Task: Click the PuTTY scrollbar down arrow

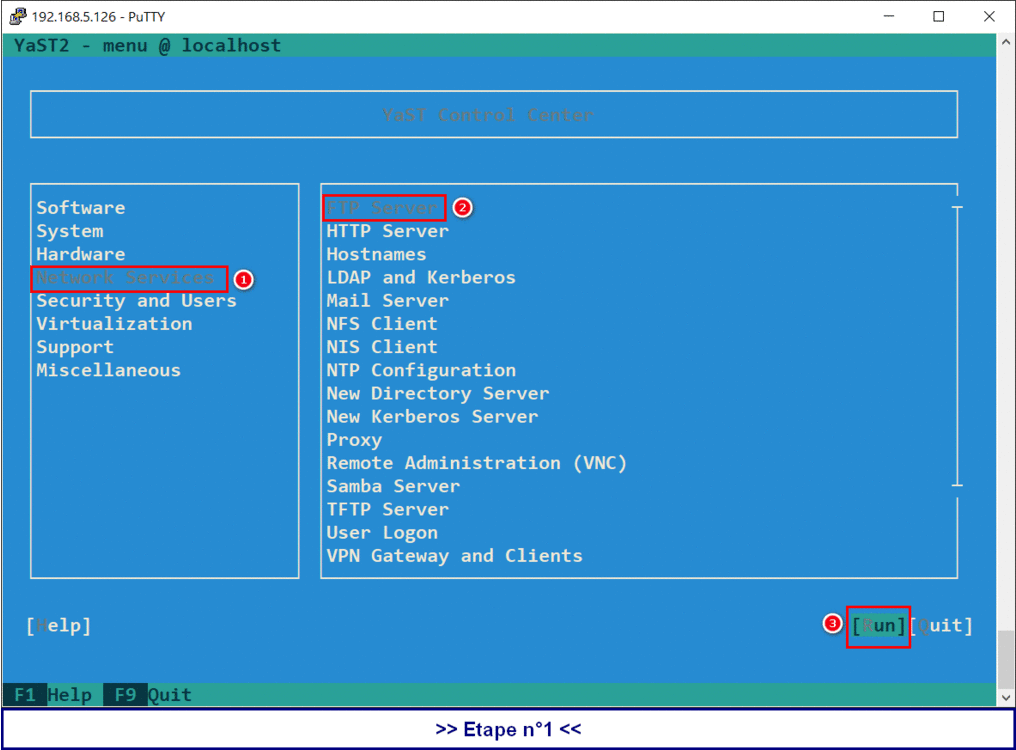Action: tap(1006, 698)
